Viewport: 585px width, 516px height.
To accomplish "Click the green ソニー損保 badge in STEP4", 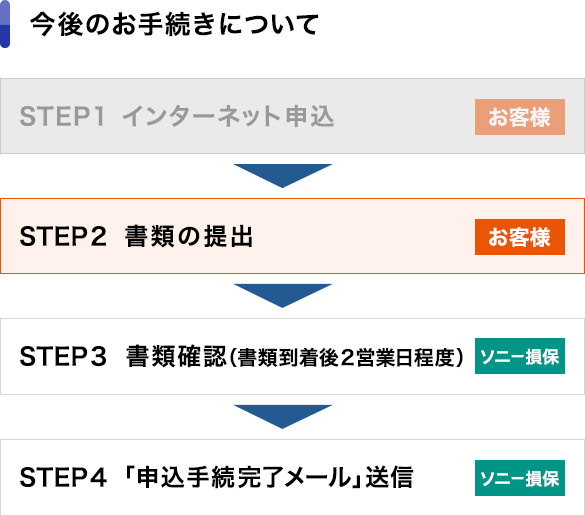I will pos(520,478).
